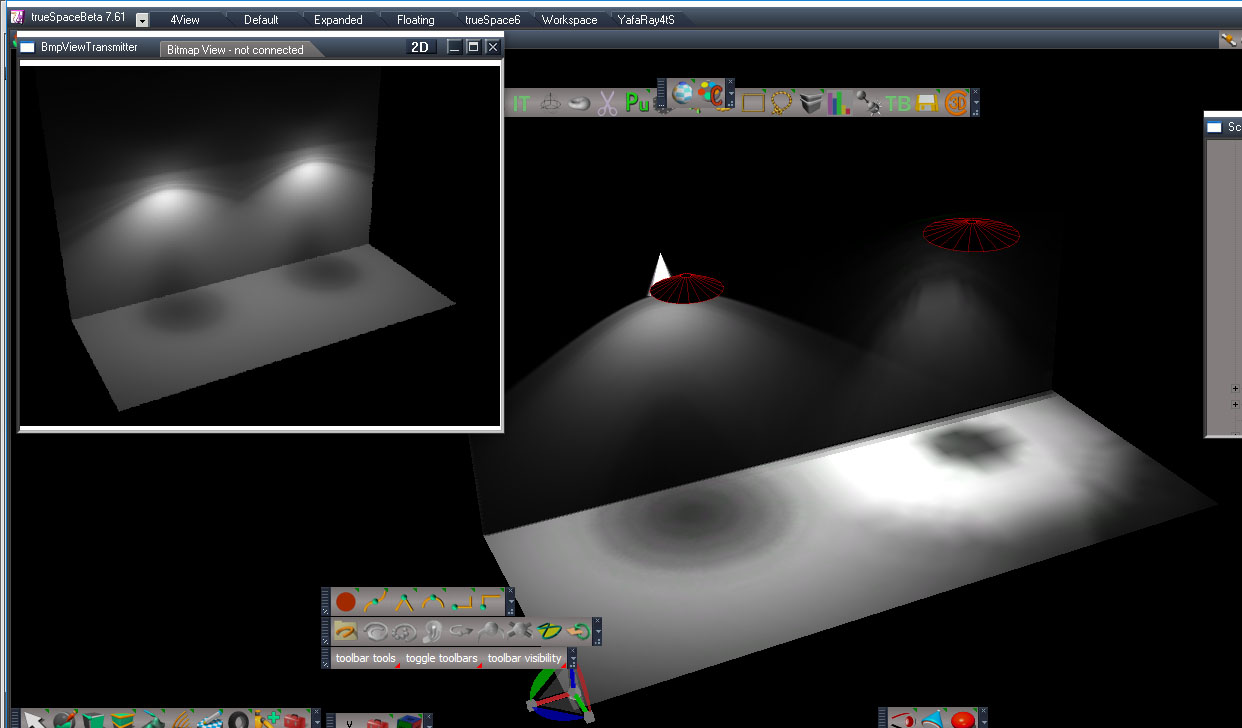The width and height of the screenshot is (1242, 728).
Task: Open the colorful bar chart icon
Action: (x=839, y=102)
